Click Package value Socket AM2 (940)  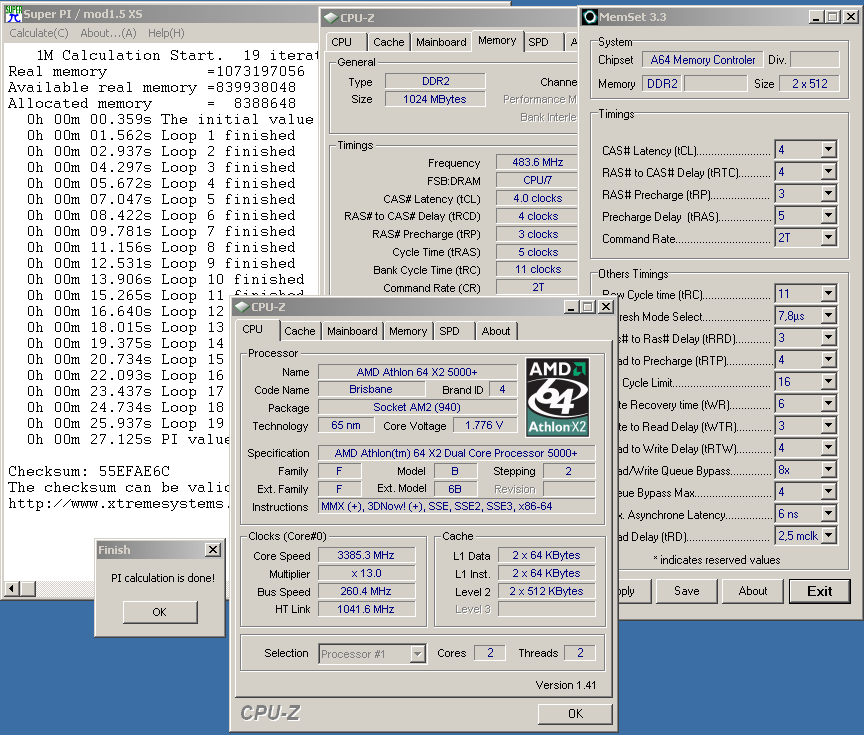tap(417, 407)
